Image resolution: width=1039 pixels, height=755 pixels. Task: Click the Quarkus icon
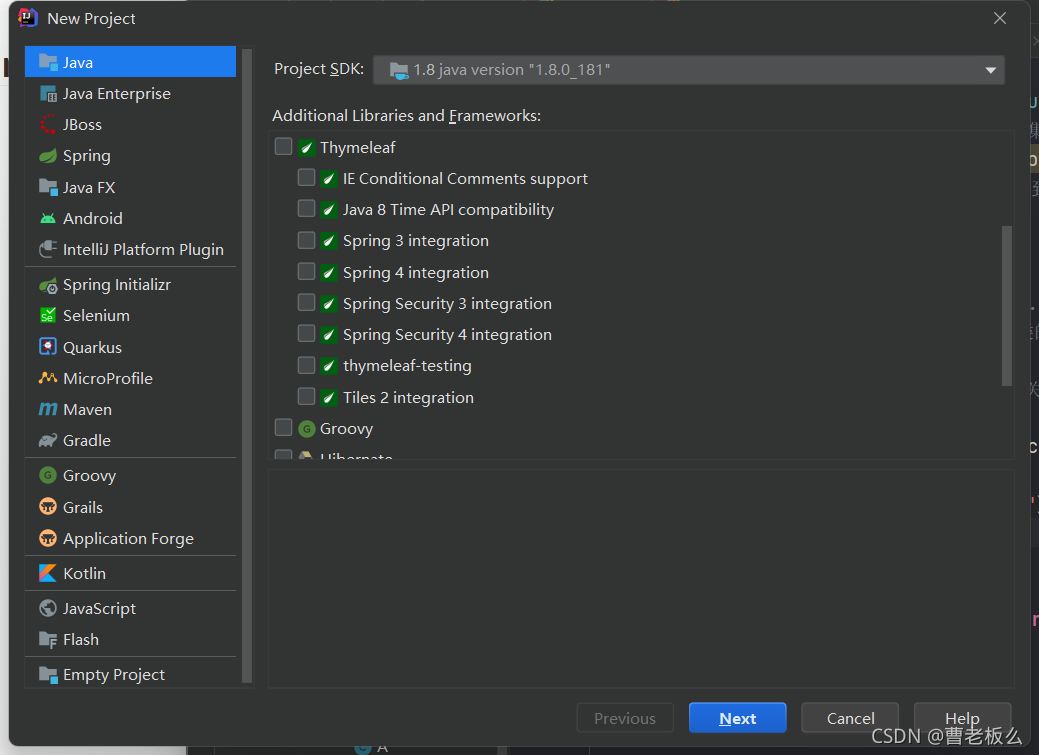pos(48,347)
